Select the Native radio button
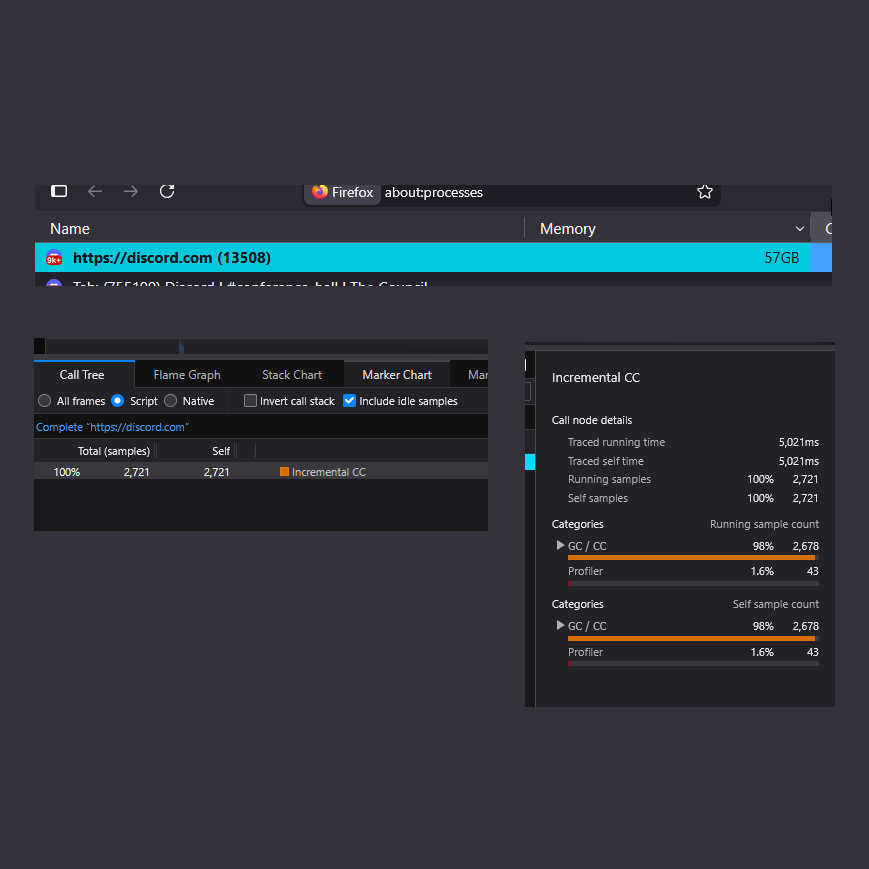This screenshot has height=869, width=869. coord(171,401)
